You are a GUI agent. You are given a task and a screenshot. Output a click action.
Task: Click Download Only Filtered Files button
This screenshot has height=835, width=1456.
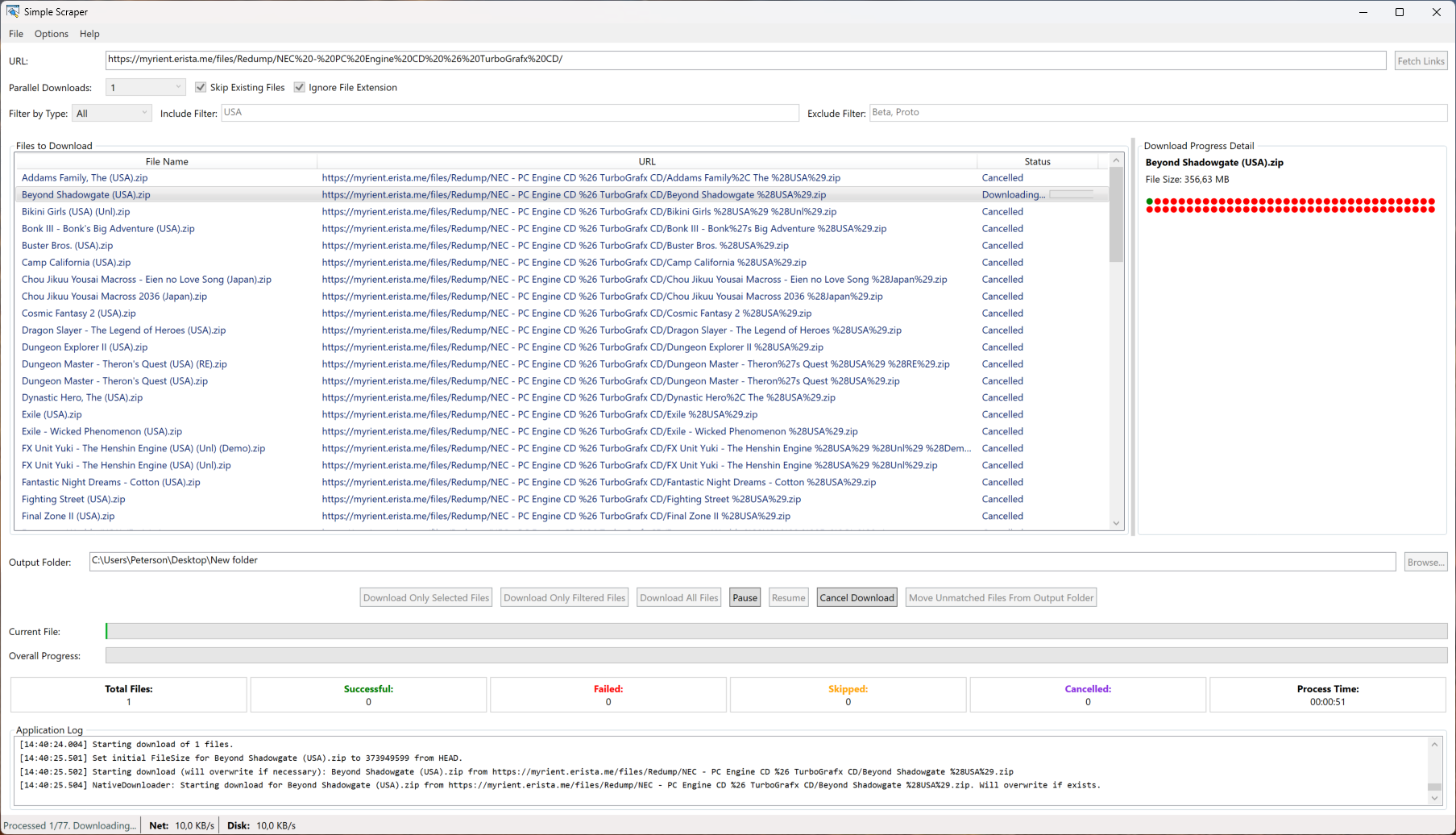pyautogui.click(x=564, y=597)
